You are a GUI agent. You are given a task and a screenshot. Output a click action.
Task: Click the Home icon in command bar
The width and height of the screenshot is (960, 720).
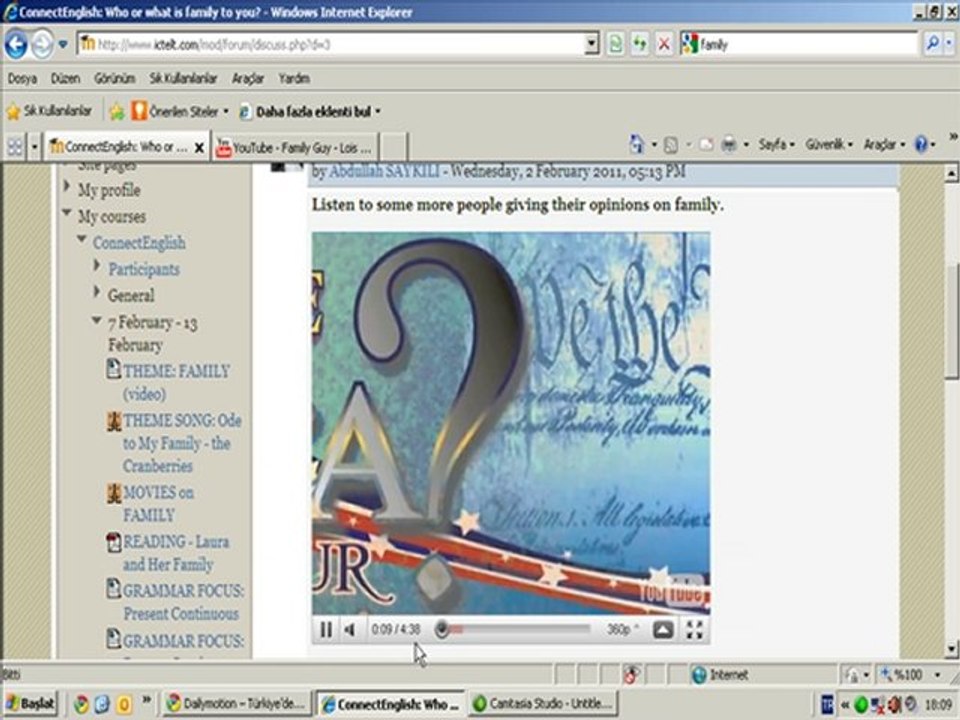637,144
